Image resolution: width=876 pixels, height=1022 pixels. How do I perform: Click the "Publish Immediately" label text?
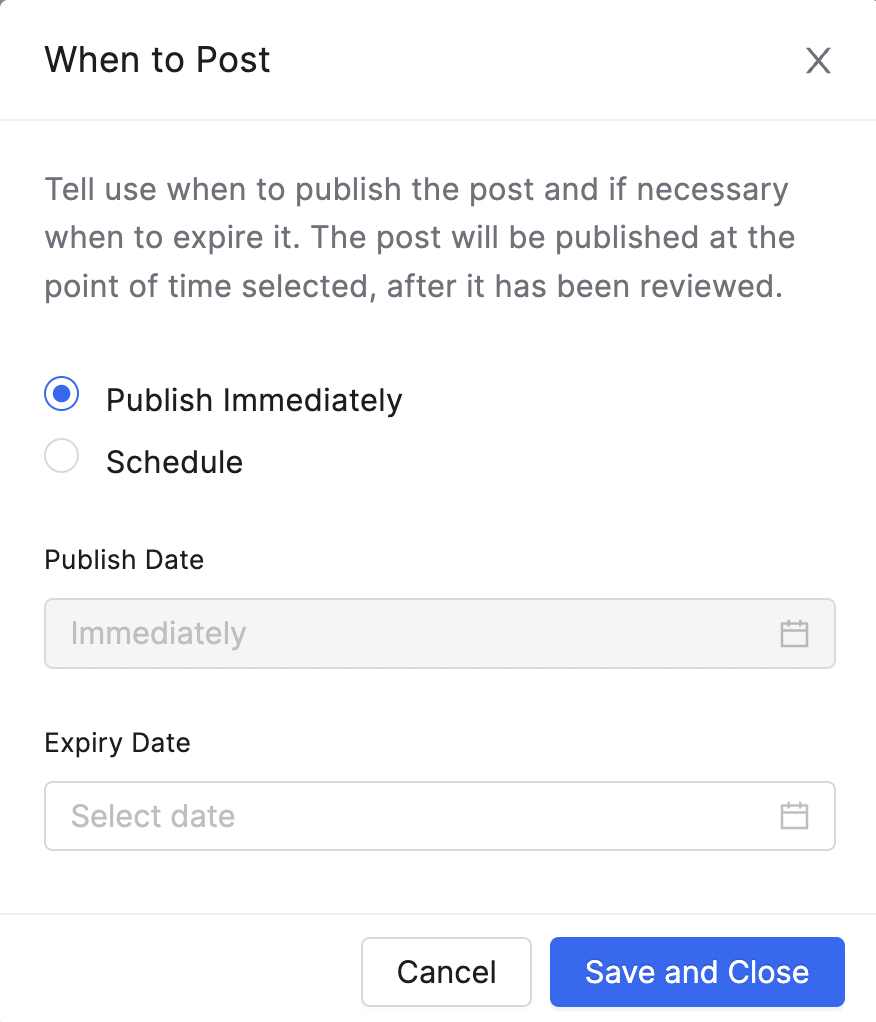click(254, 400)
